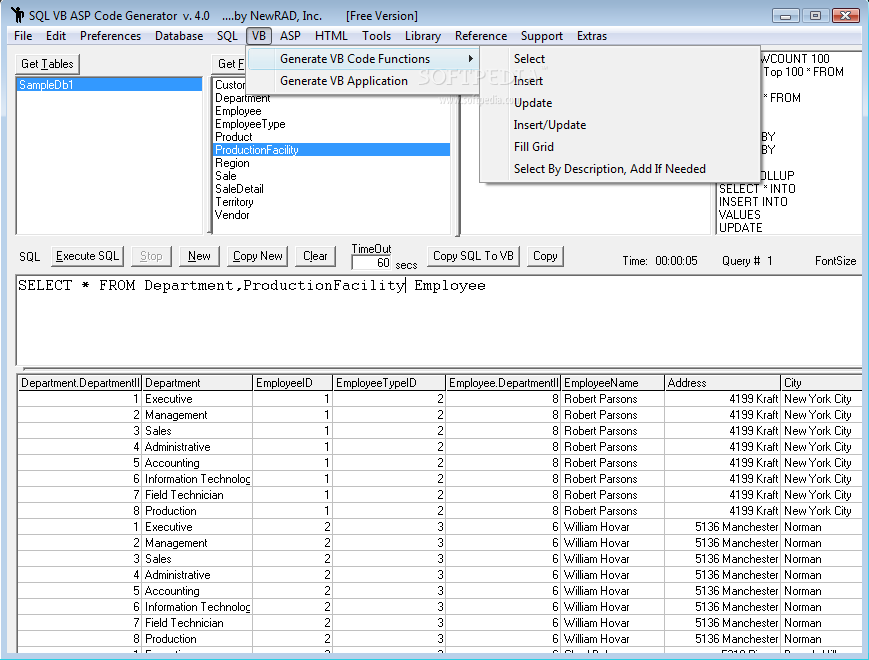Choose Select By Description, Add If Needed
Image resolution: width=869 pixels, height=660 pixels.
(x=619, y=169)
